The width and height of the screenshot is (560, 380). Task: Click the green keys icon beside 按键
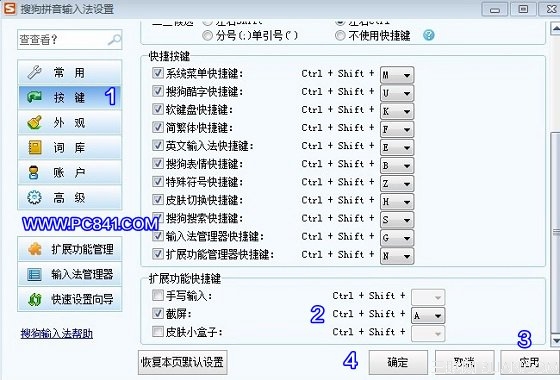35,97
